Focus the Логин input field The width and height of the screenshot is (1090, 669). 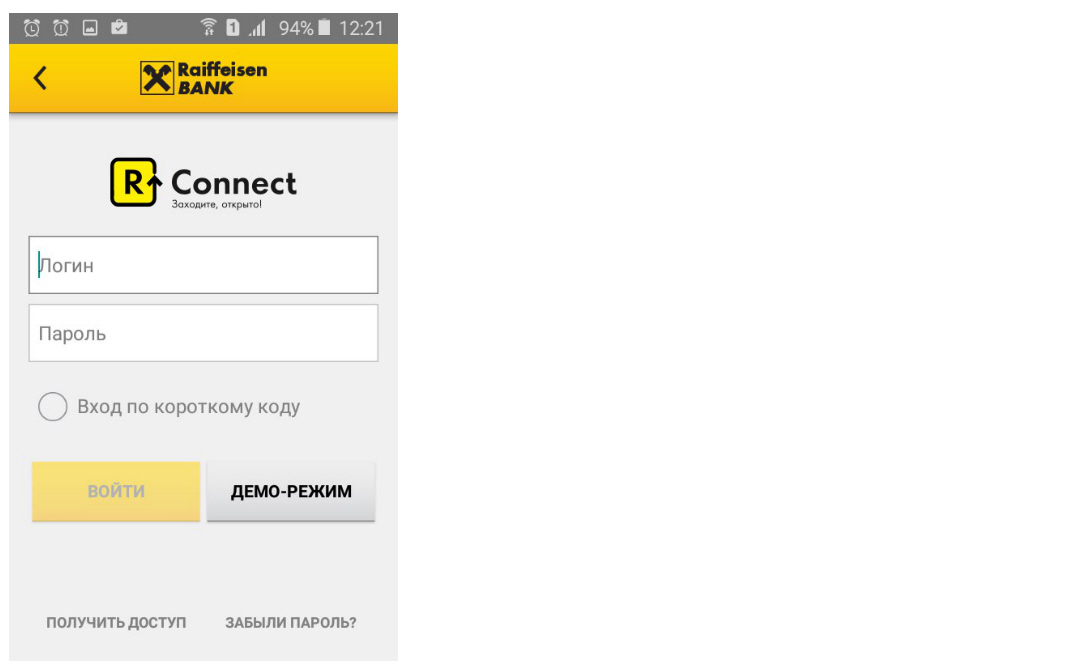pyautogui.click(x=203, y=265)
